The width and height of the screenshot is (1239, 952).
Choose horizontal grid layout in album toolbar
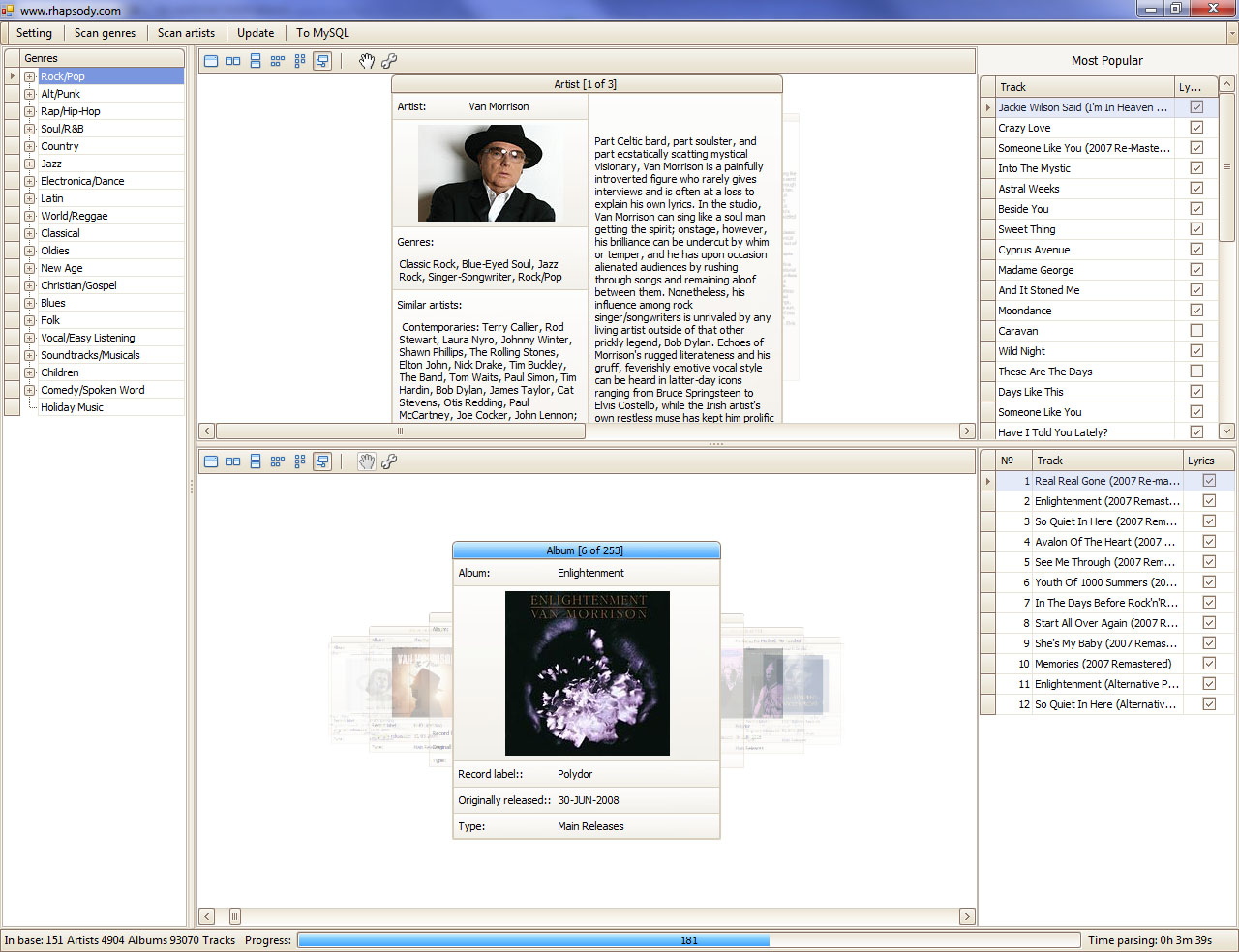click(x=278, y=461)
